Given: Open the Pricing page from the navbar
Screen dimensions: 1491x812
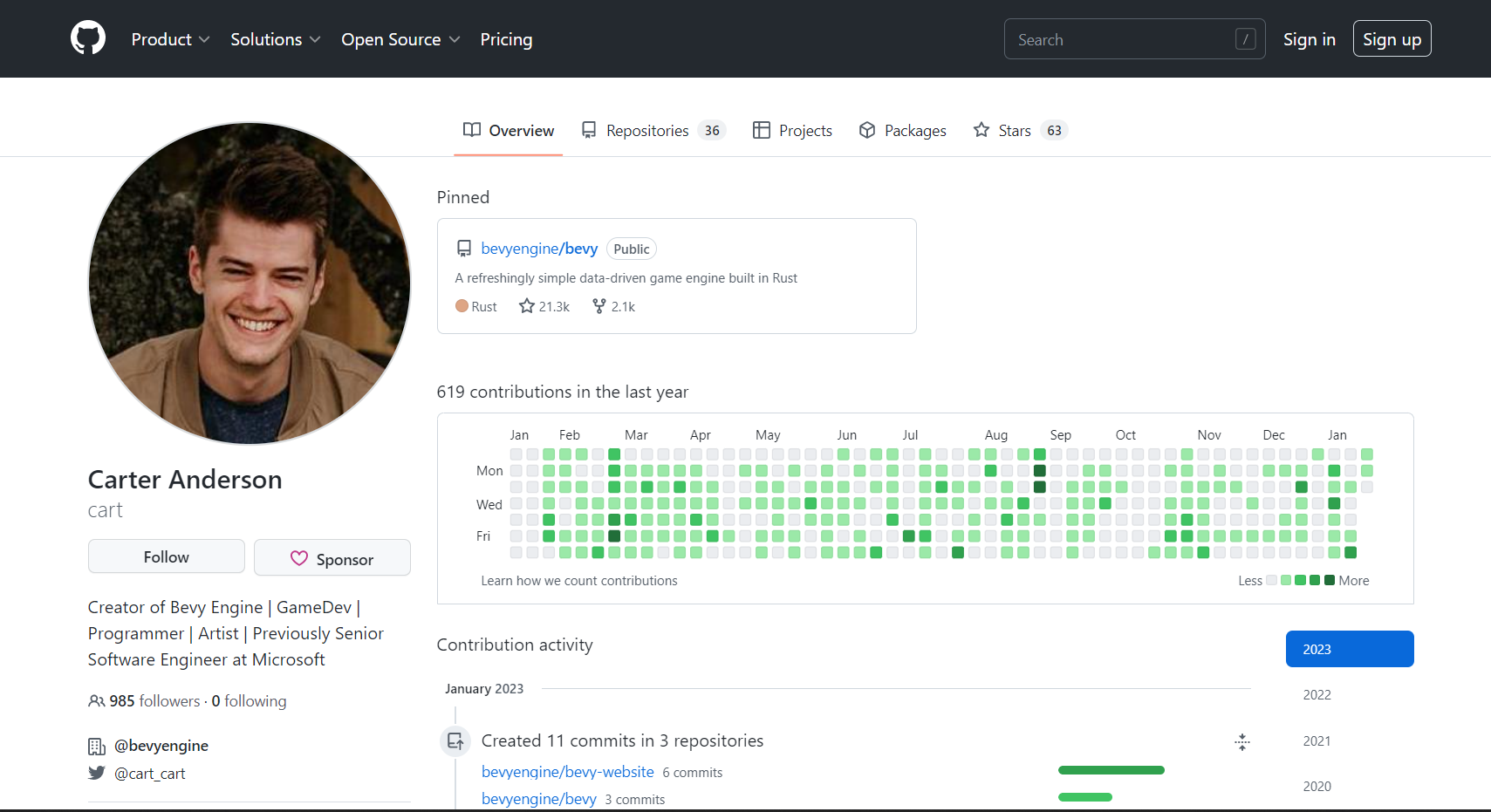Looking at the screenshot, I should (x=506, y=39).
